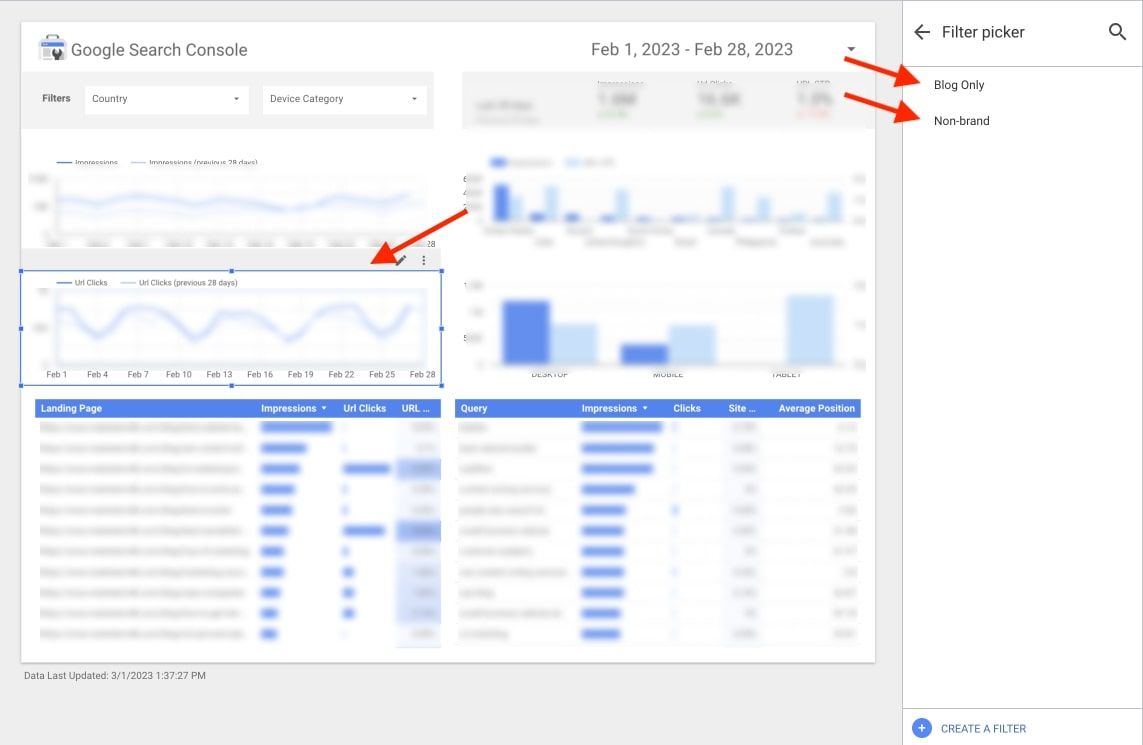
Task: Select the Blog Only filter
Action: [959, 85]
